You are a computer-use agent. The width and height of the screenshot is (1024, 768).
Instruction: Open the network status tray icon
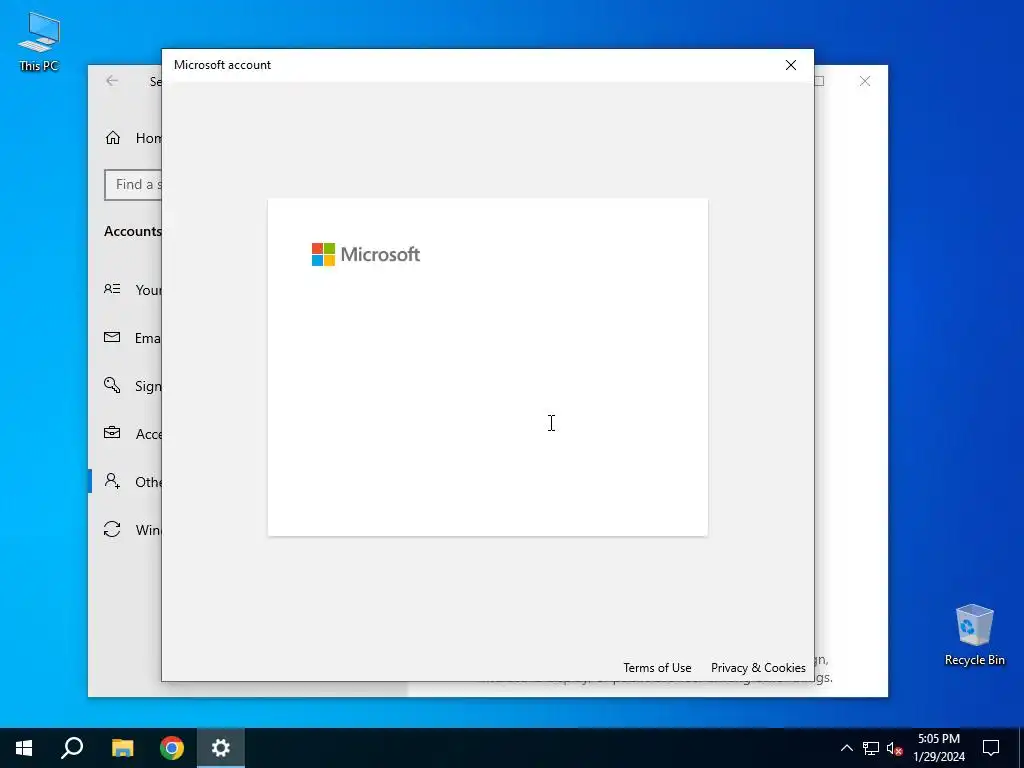(871, 748)
